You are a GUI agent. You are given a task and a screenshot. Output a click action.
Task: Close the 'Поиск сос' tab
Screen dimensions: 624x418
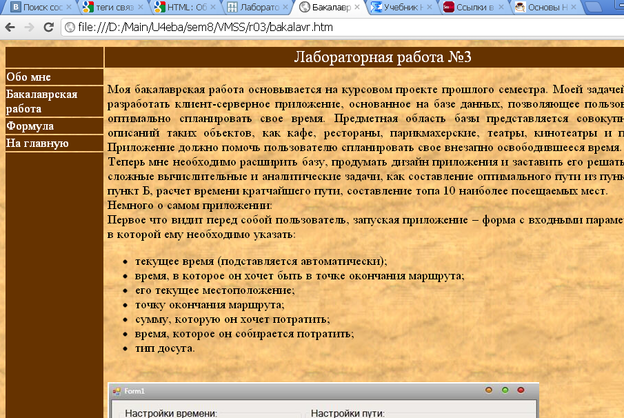(x=69, y=7)
